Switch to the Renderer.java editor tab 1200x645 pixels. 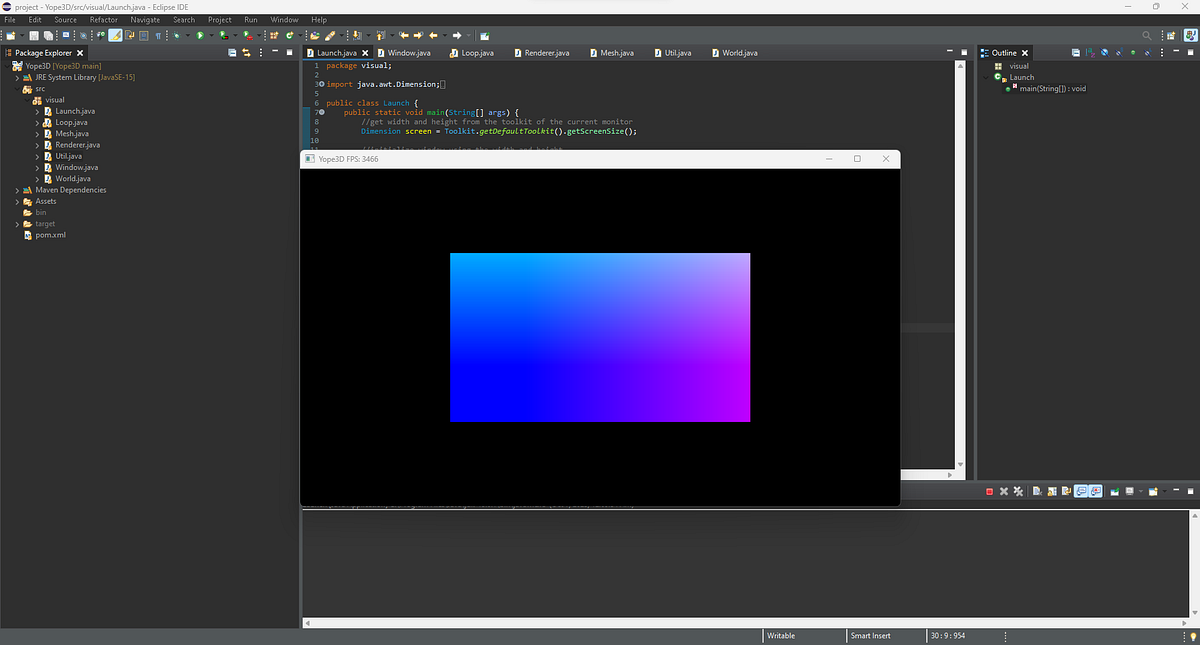tap(540, 52)
